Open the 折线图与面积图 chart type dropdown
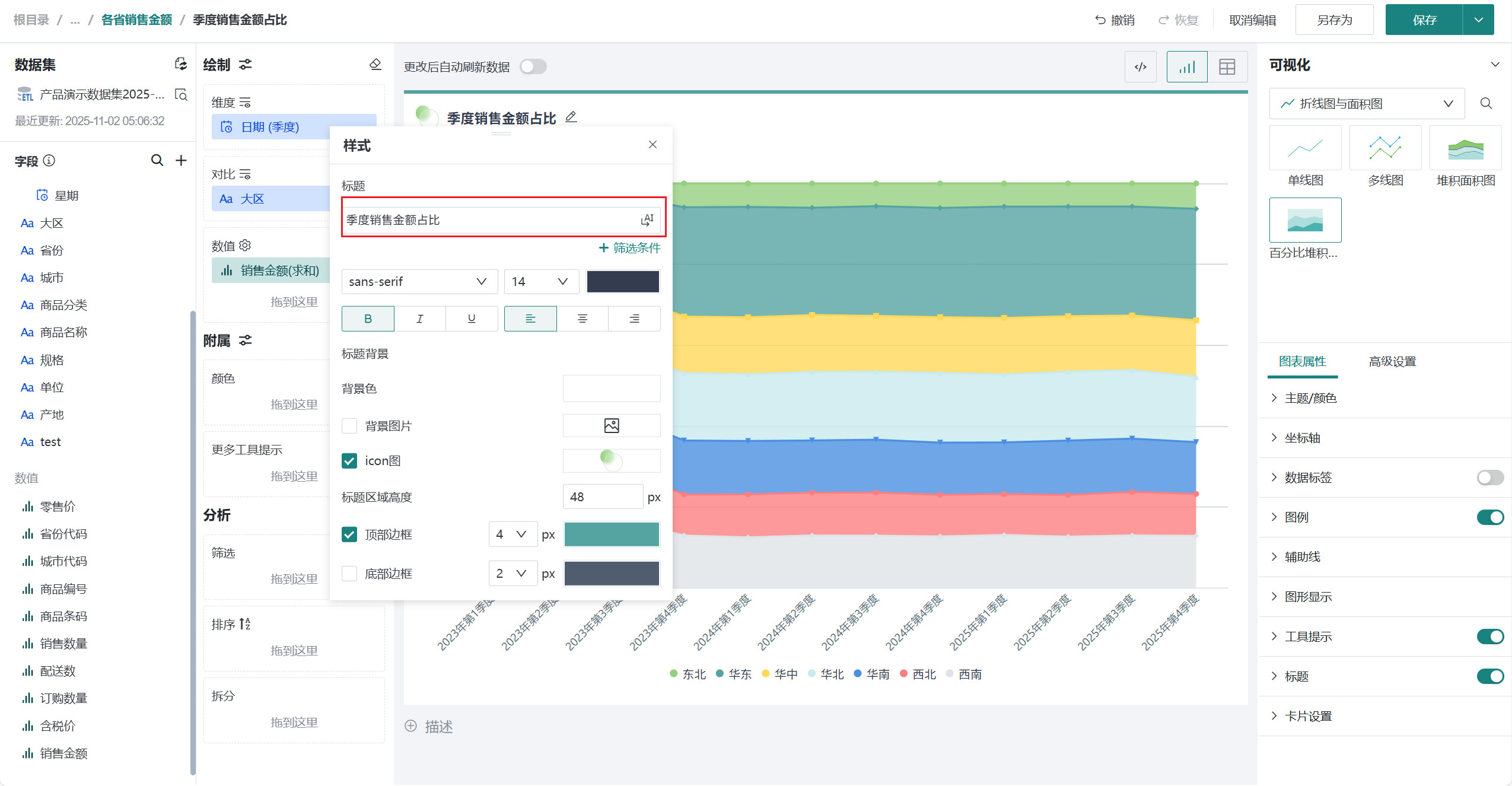Screen dimensions: 1512x786 coord(1366,104)
